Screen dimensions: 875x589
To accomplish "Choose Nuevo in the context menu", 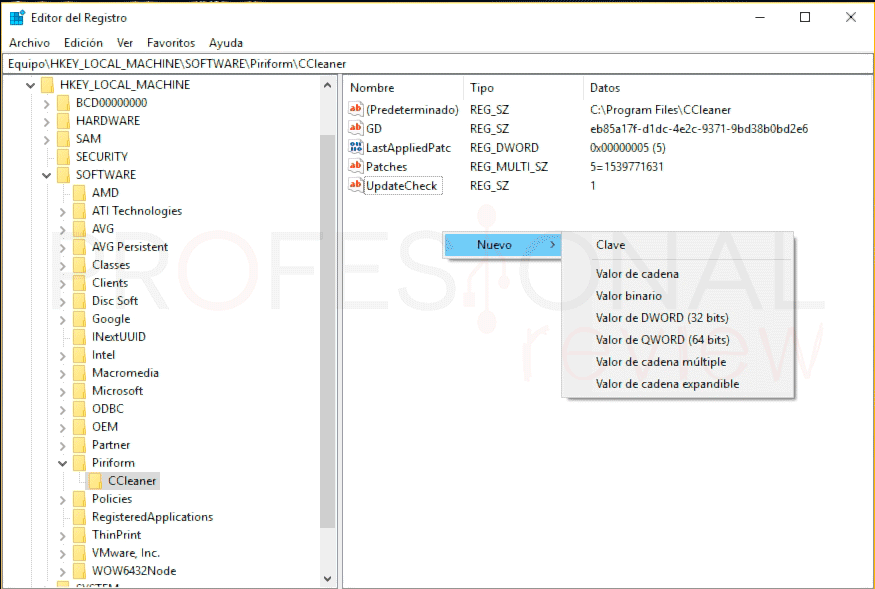I will [x=502, y=245].
